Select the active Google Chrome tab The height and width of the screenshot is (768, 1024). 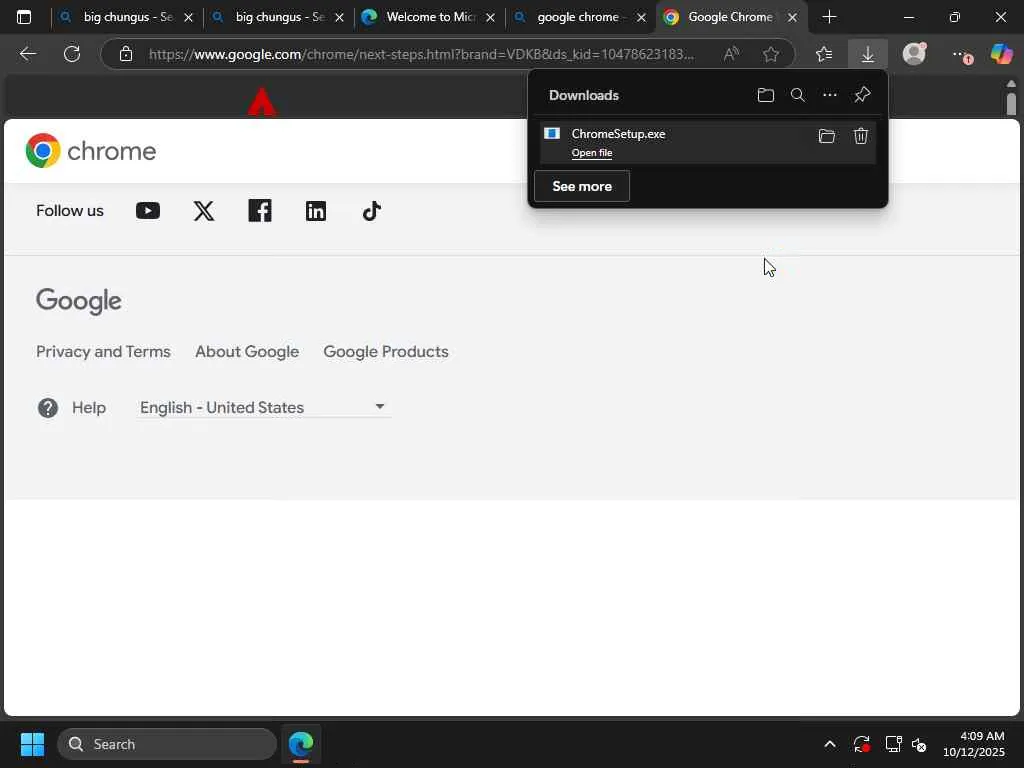(x=731, y=18)
